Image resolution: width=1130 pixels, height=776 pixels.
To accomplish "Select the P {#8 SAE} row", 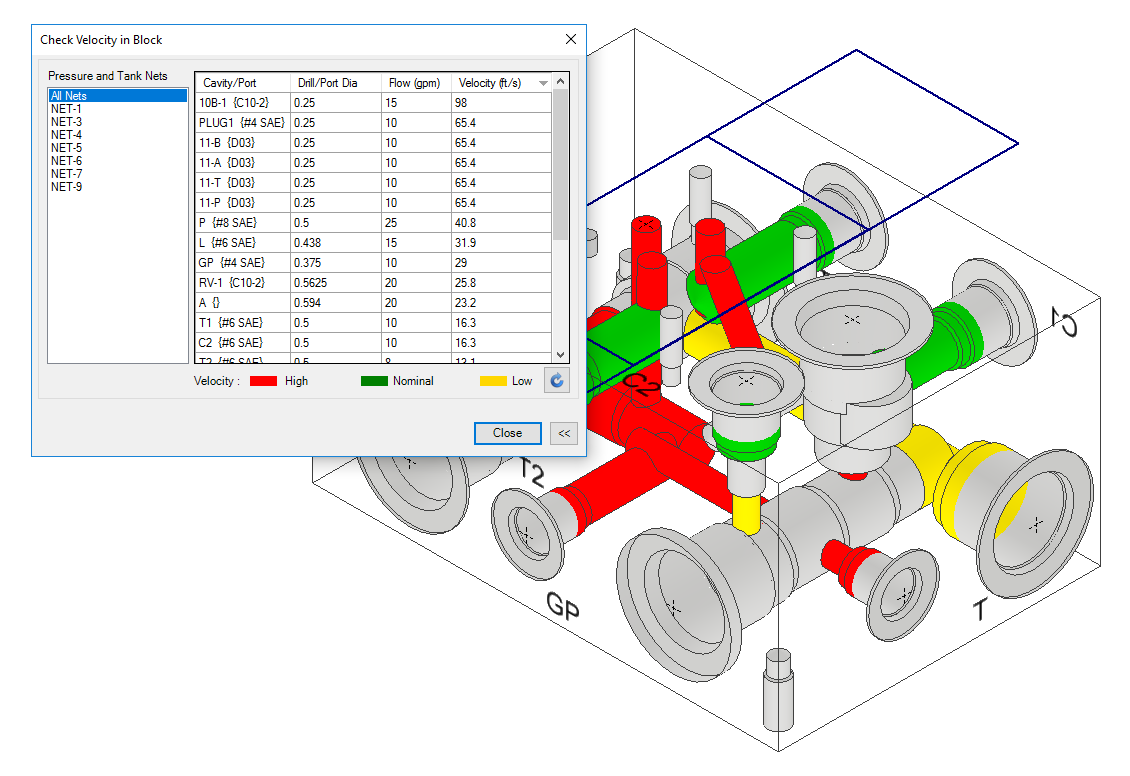I will point(374,223).
